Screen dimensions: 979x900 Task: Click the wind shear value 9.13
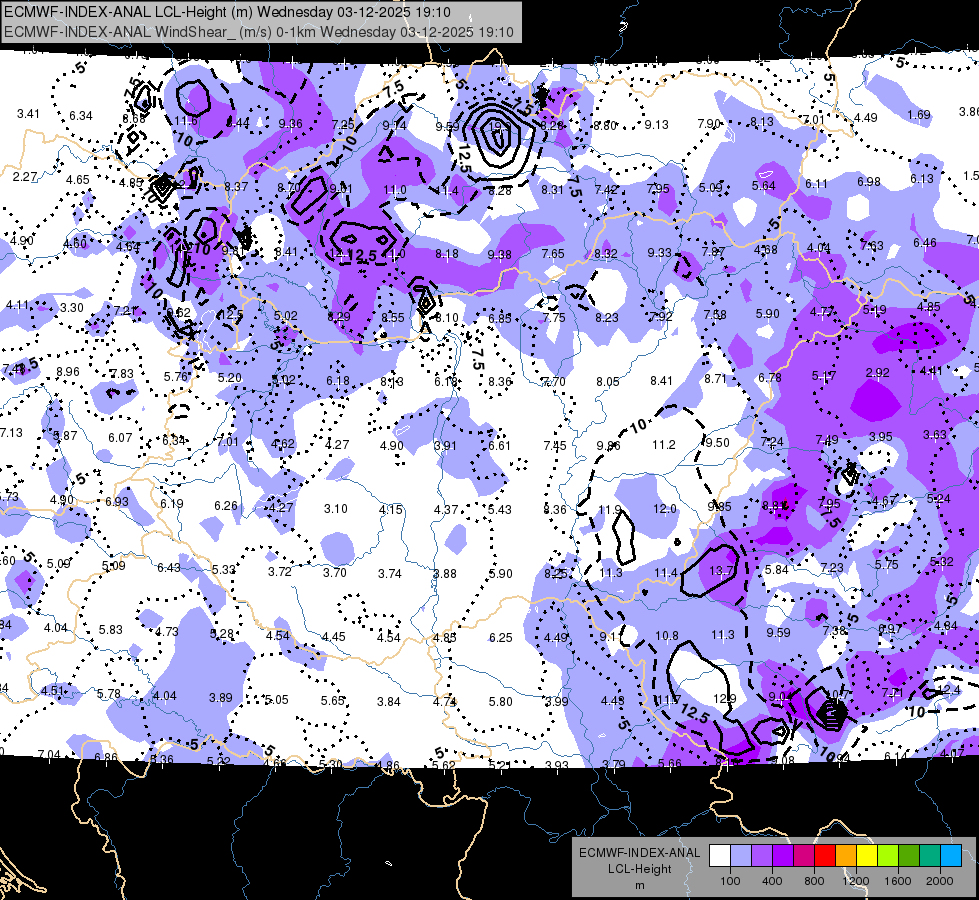point(657,125)
